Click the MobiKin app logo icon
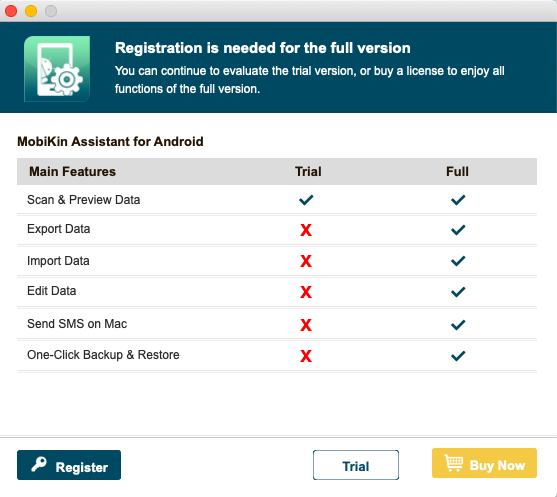The width and height of the screenshot is (557, 497). (57, 69)
